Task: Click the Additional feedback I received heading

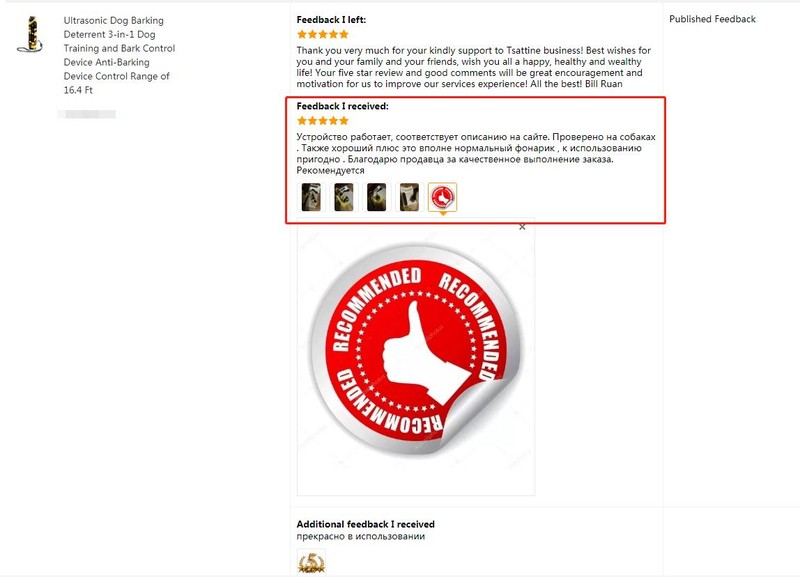Action: pyautogui.click(x=365, y=524)
